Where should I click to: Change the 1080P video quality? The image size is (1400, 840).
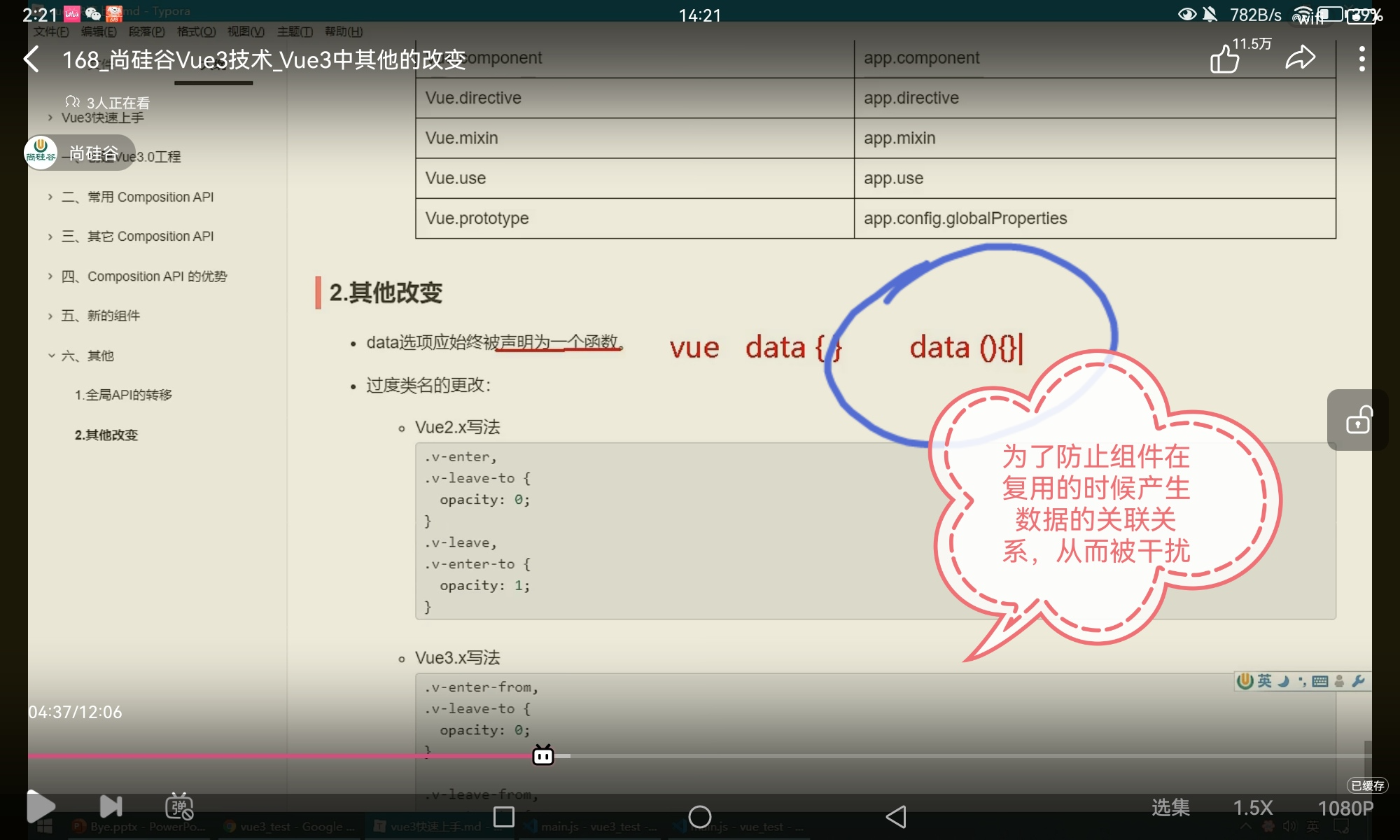click(1345, 808)
